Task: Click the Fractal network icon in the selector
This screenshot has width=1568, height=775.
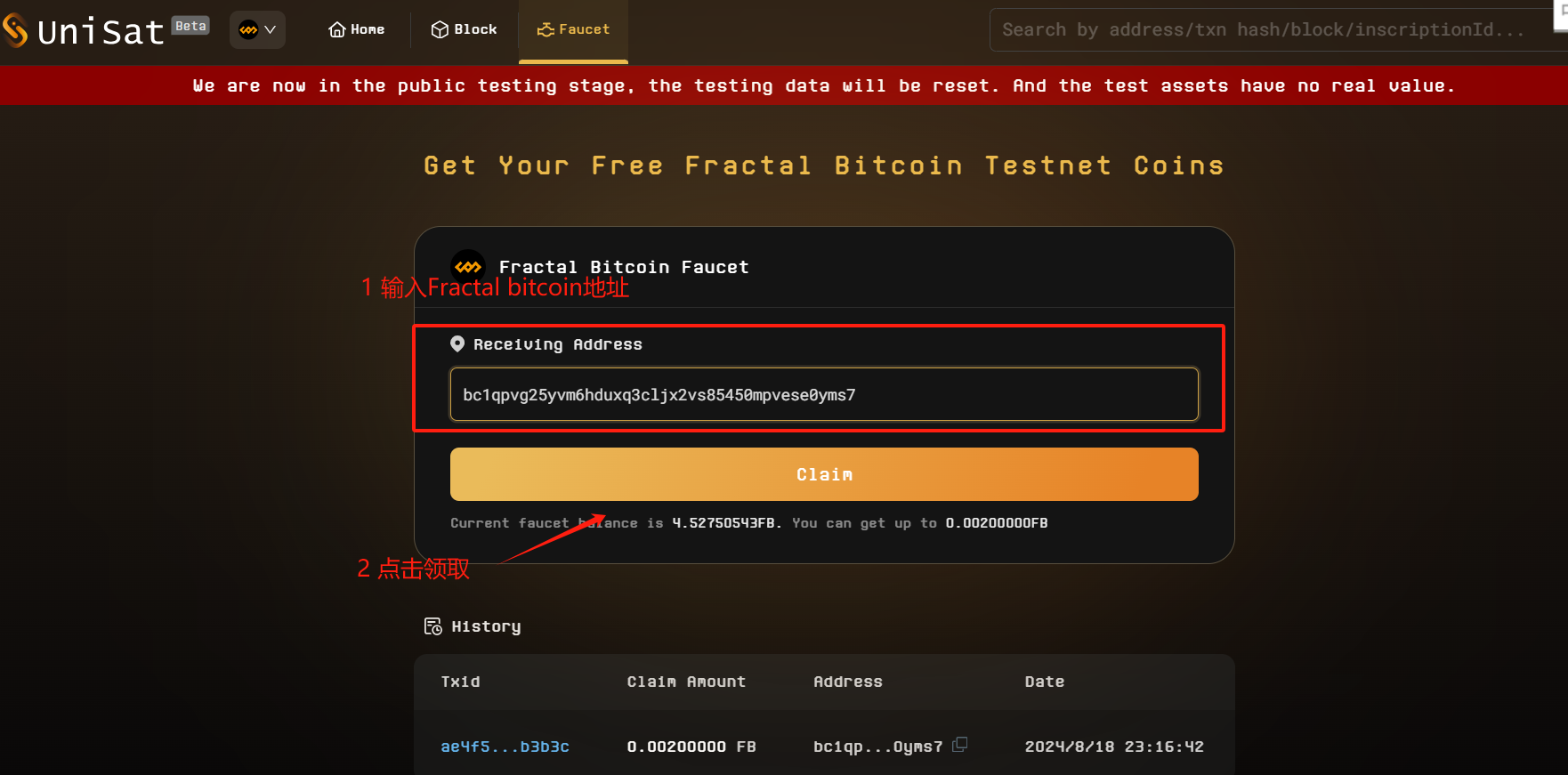Action: coord(247,28)
